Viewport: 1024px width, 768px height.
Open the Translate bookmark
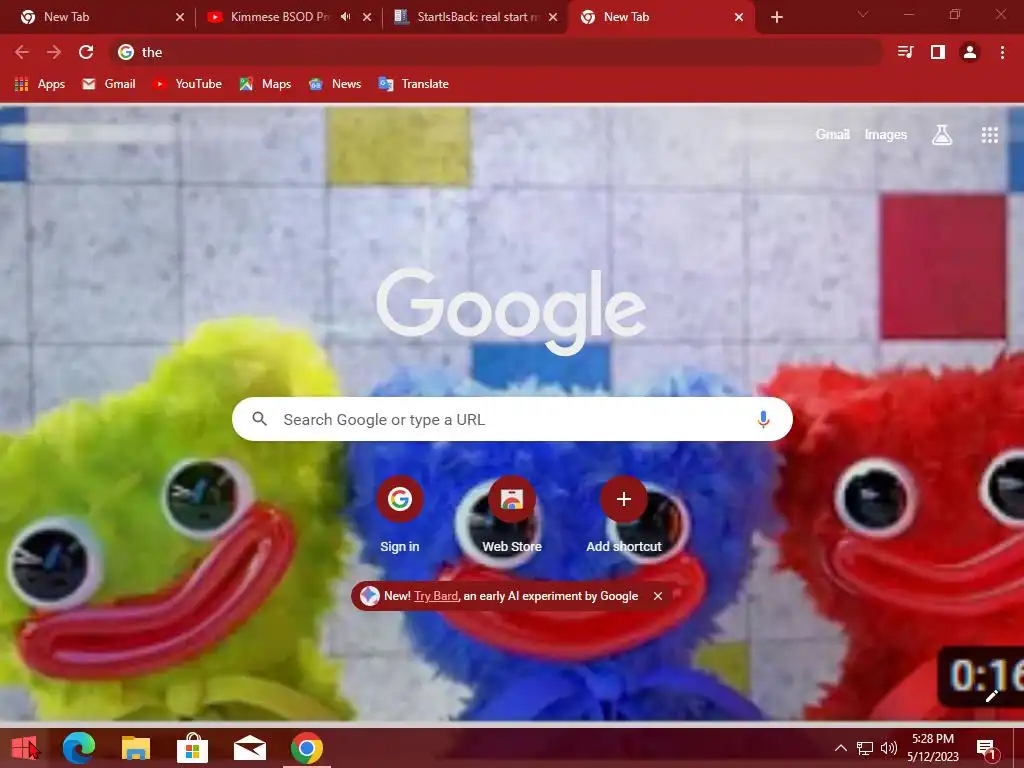pos(413,84)
